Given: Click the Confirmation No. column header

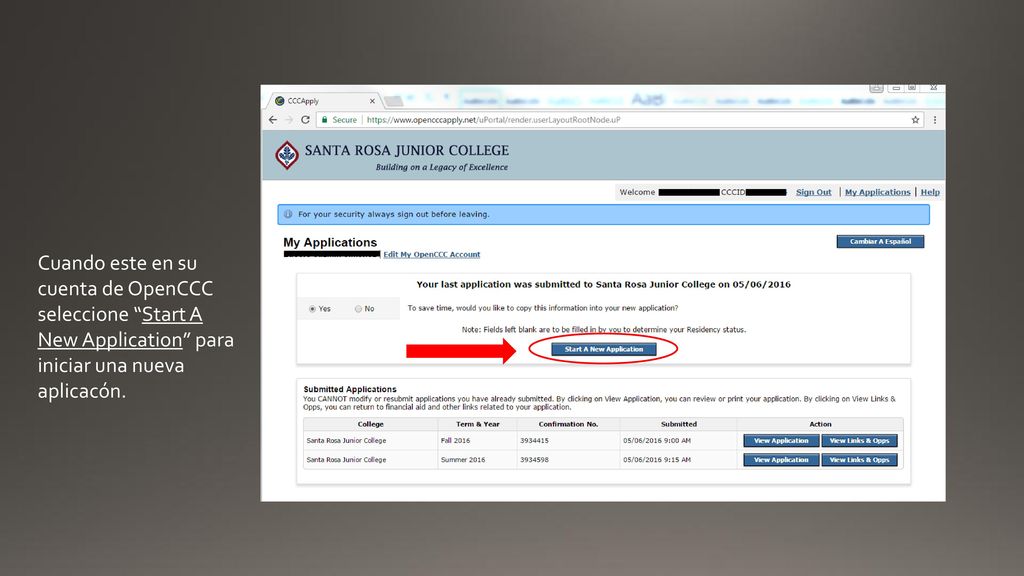Looking at the screenshot, I should click(568, 424).
